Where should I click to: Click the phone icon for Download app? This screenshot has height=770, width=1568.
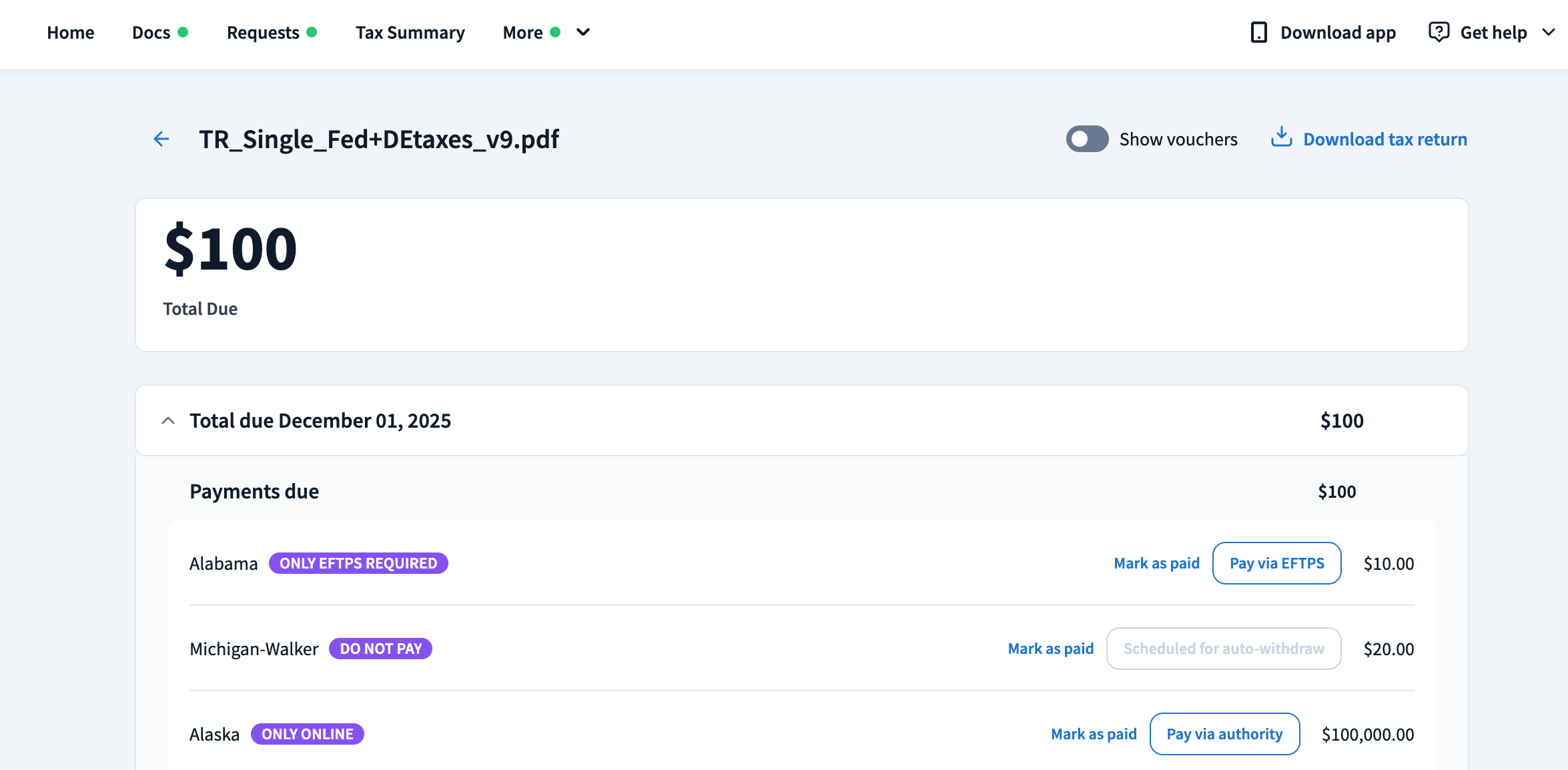click(x=1258, y=32)
